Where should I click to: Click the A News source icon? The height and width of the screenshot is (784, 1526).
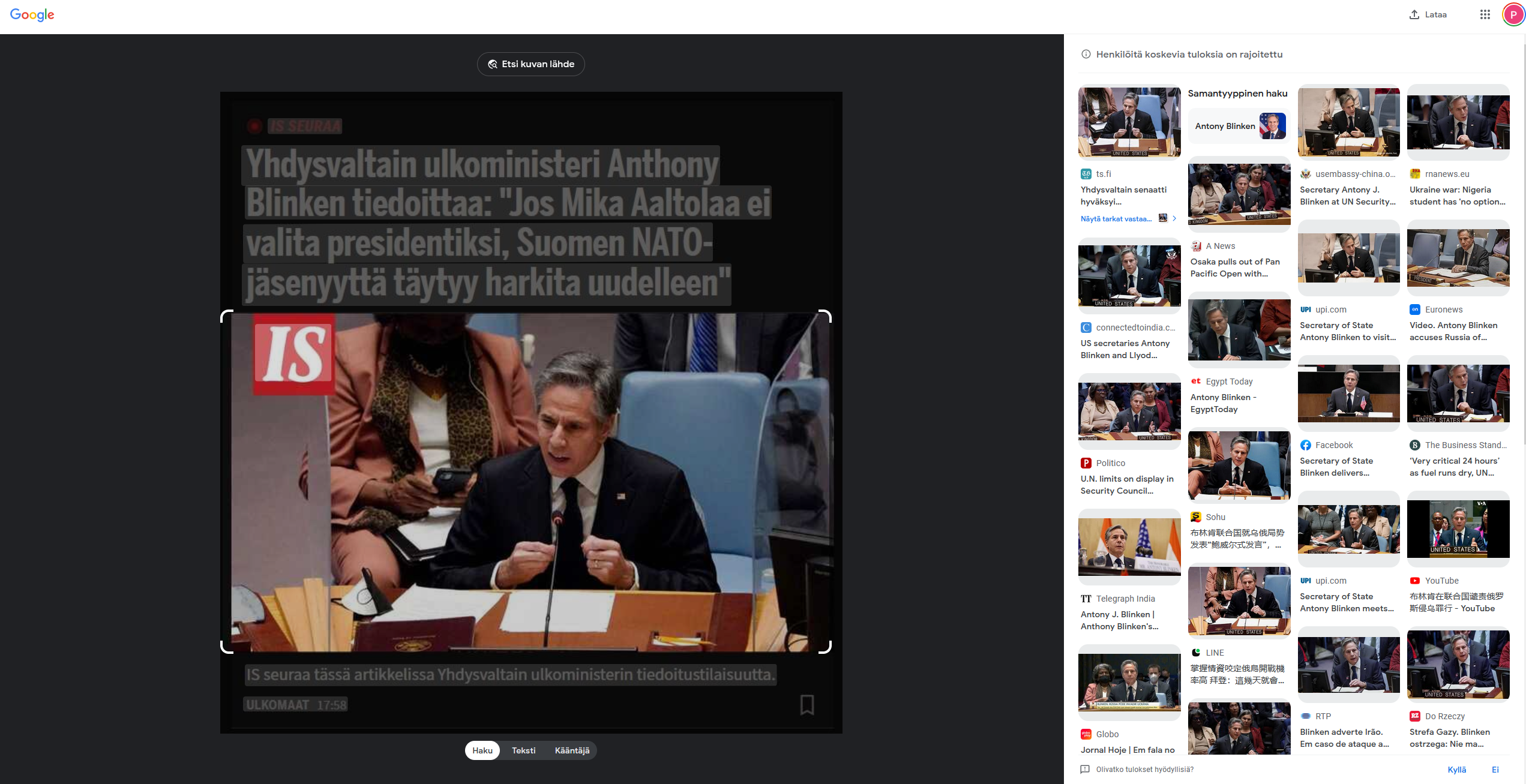point(1196,246)
